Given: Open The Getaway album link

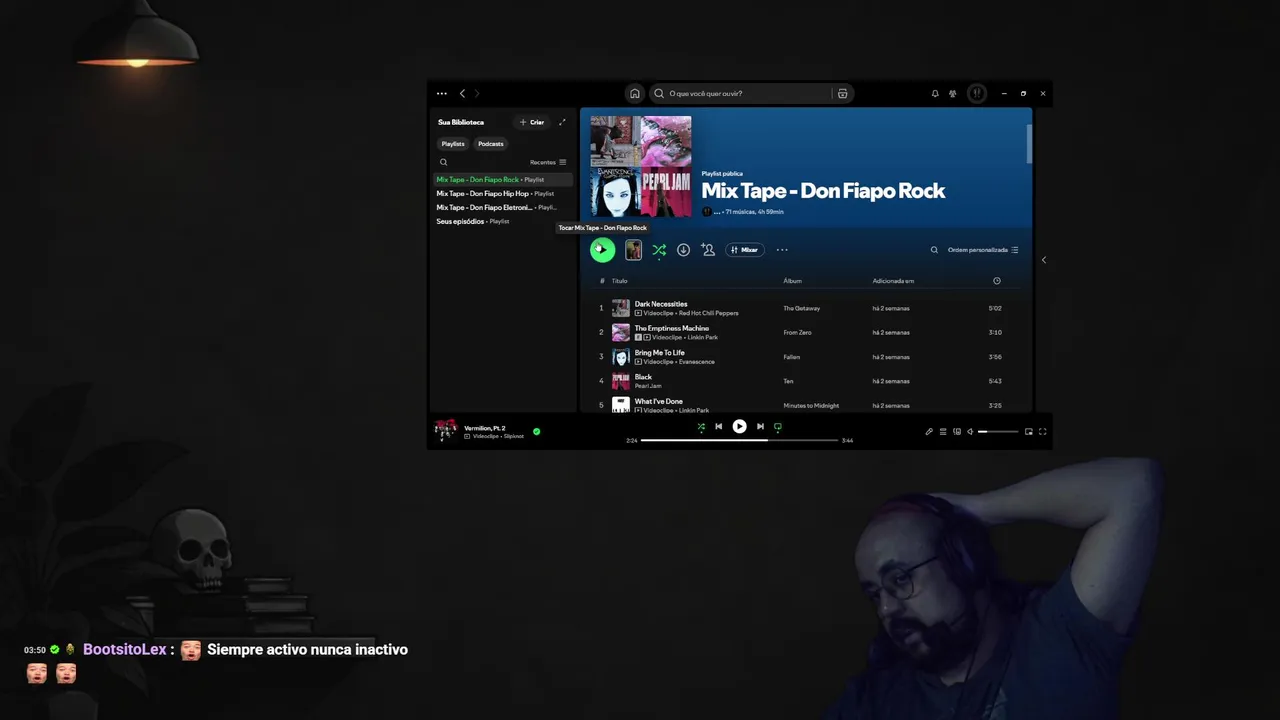Looking at the screenshot, I should (803, 308).
